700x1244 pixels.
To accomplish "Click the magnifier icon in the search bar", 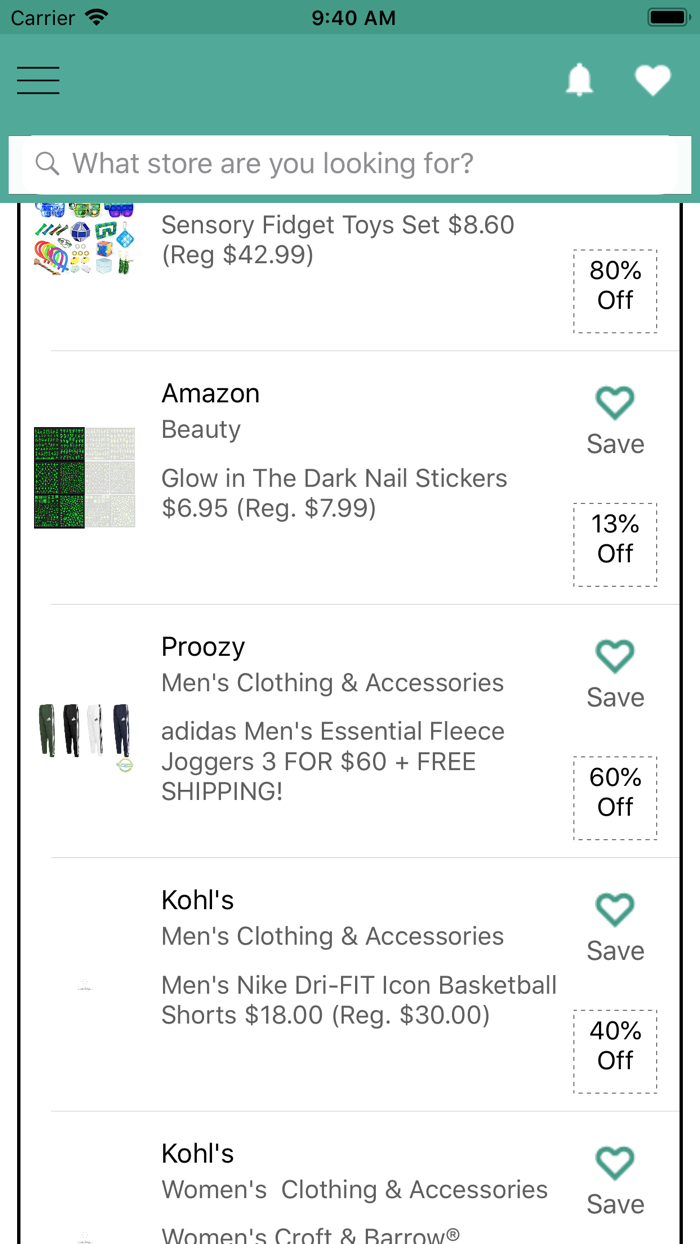I will click(47, 163).
